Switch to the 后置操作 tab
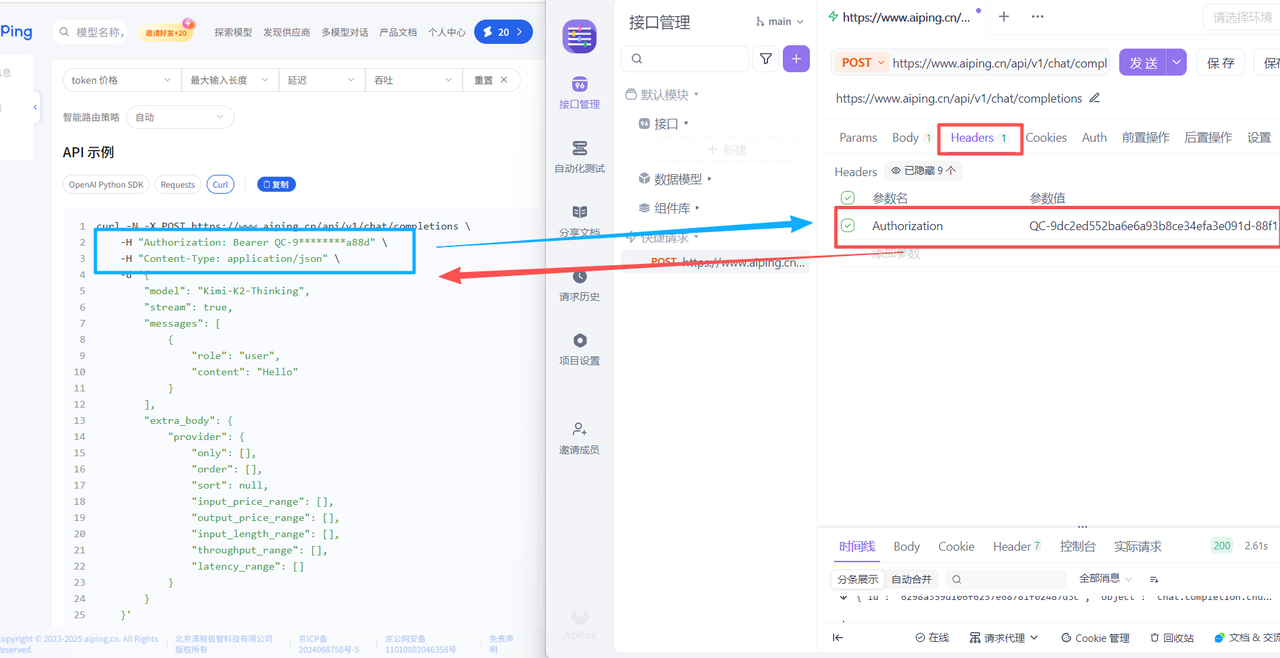This screenshot has width=1280, height=658. (1208, 137)
